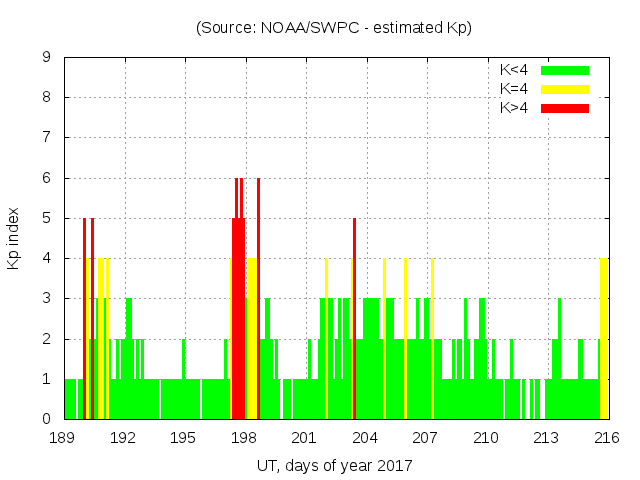
Task: Click the 6 y-axis tick label
Action: point(47,178)
